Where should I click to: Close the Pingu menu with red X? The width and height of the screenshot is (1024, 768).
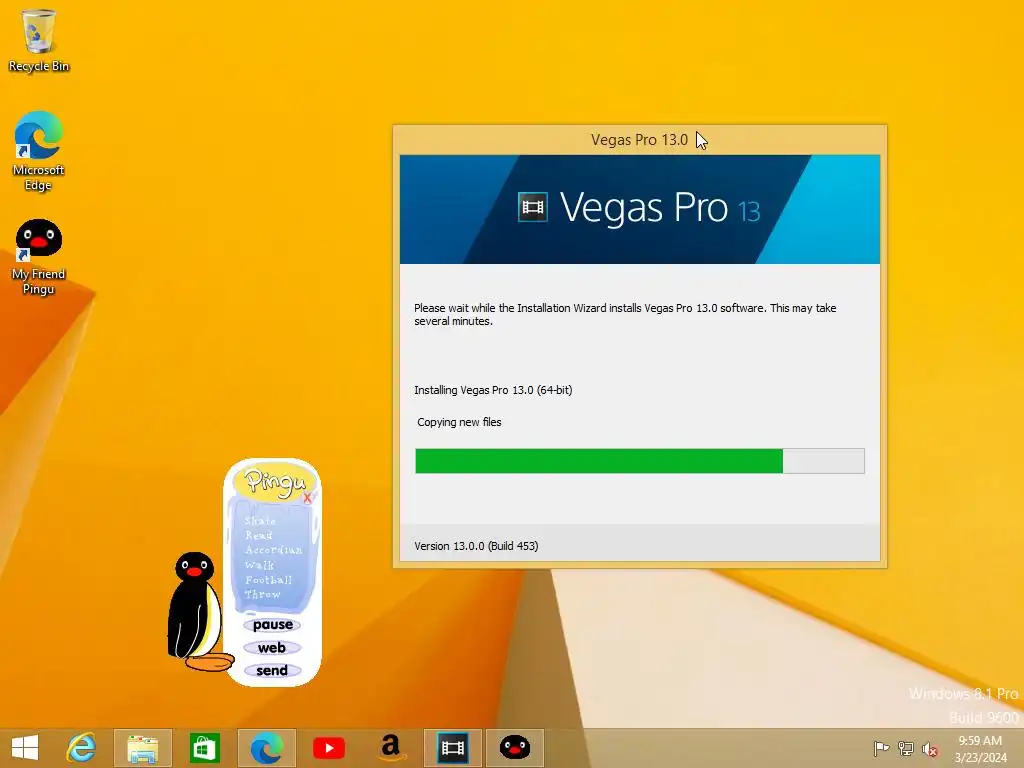click(307, 498)
